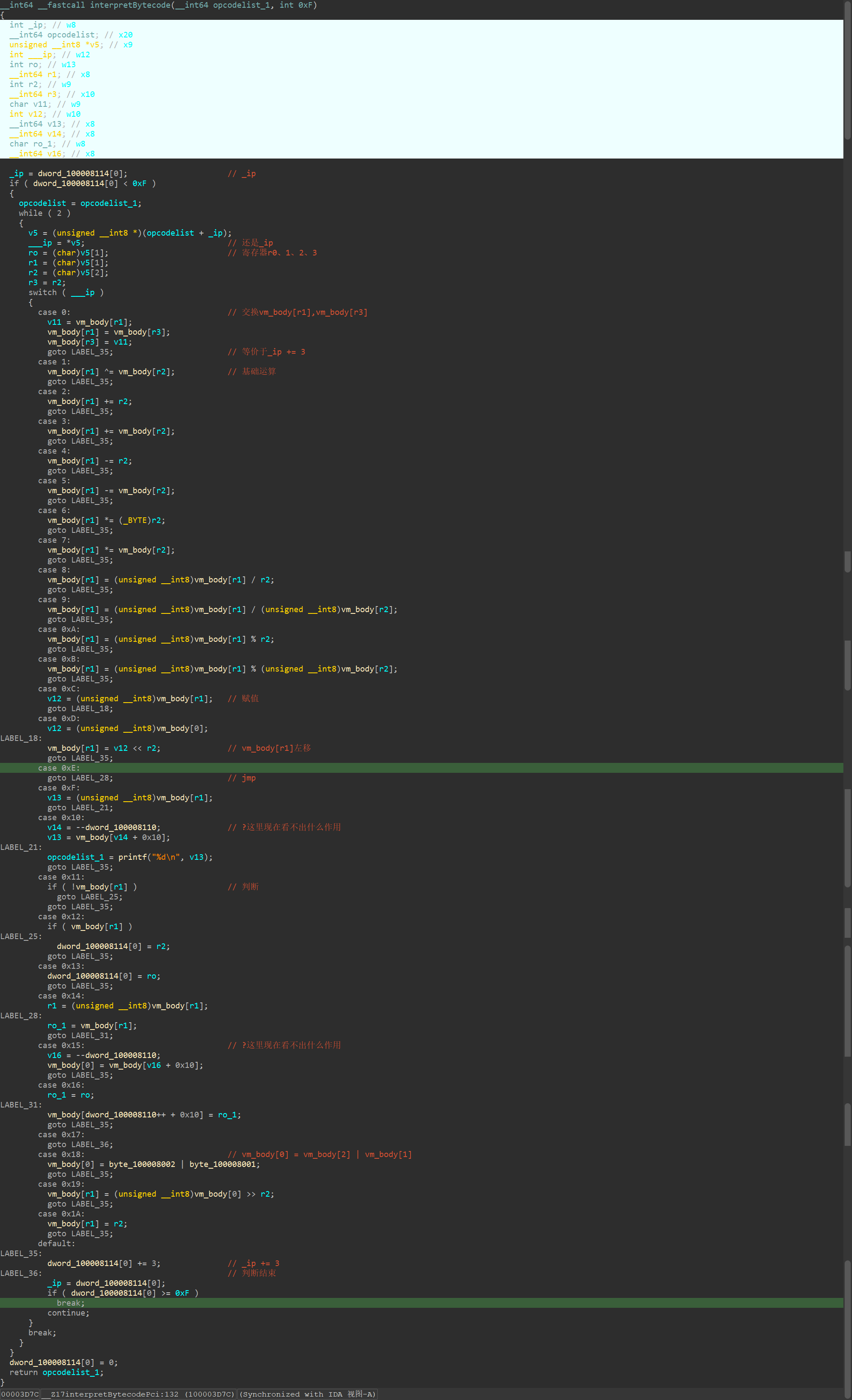Click 'goto LABEL_28;' under case 0xE
The image size is (852, 1400).
[x=80, y=778]
